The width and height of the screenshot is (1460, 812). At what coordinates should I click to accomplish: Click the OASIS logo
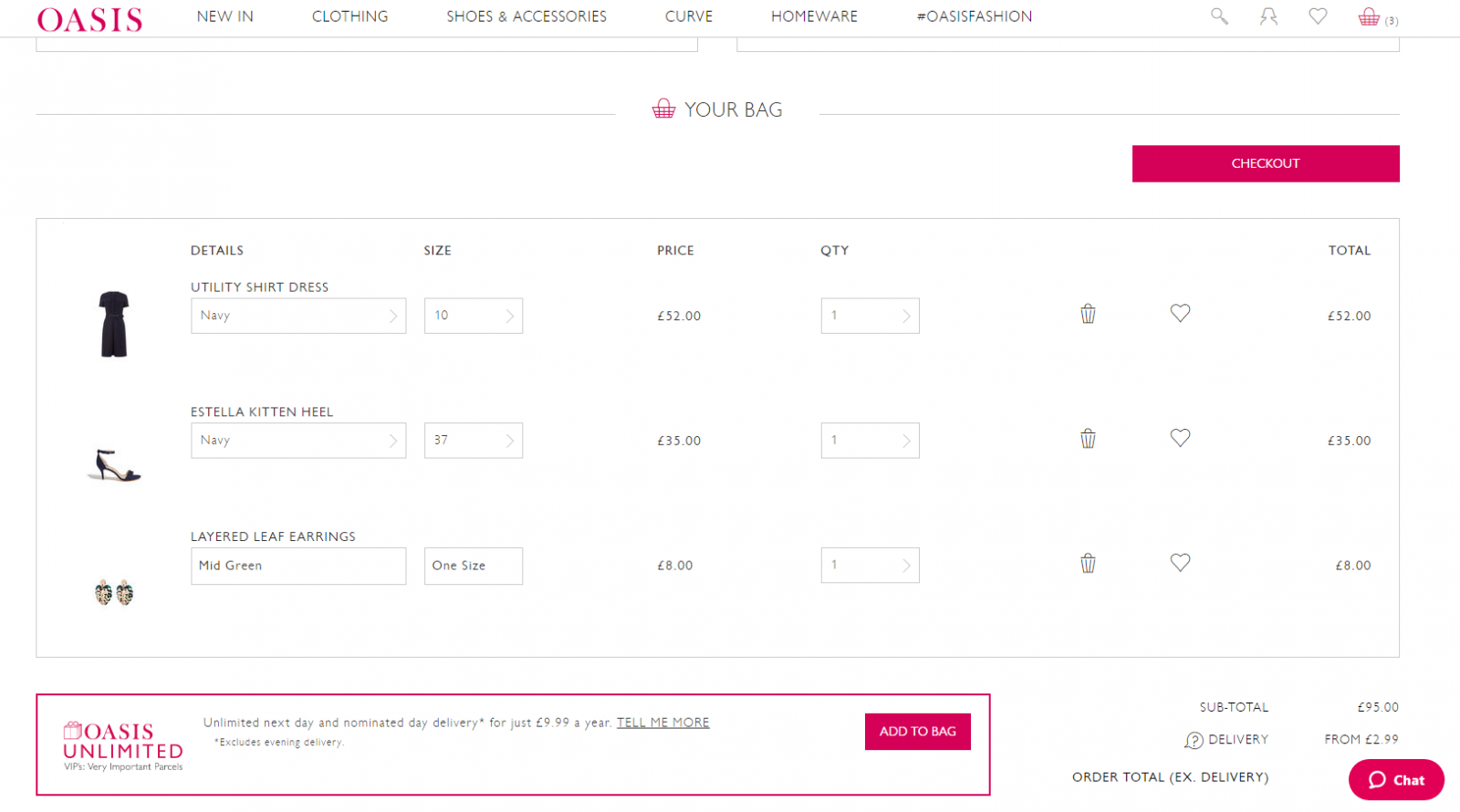tap(89, 19)
